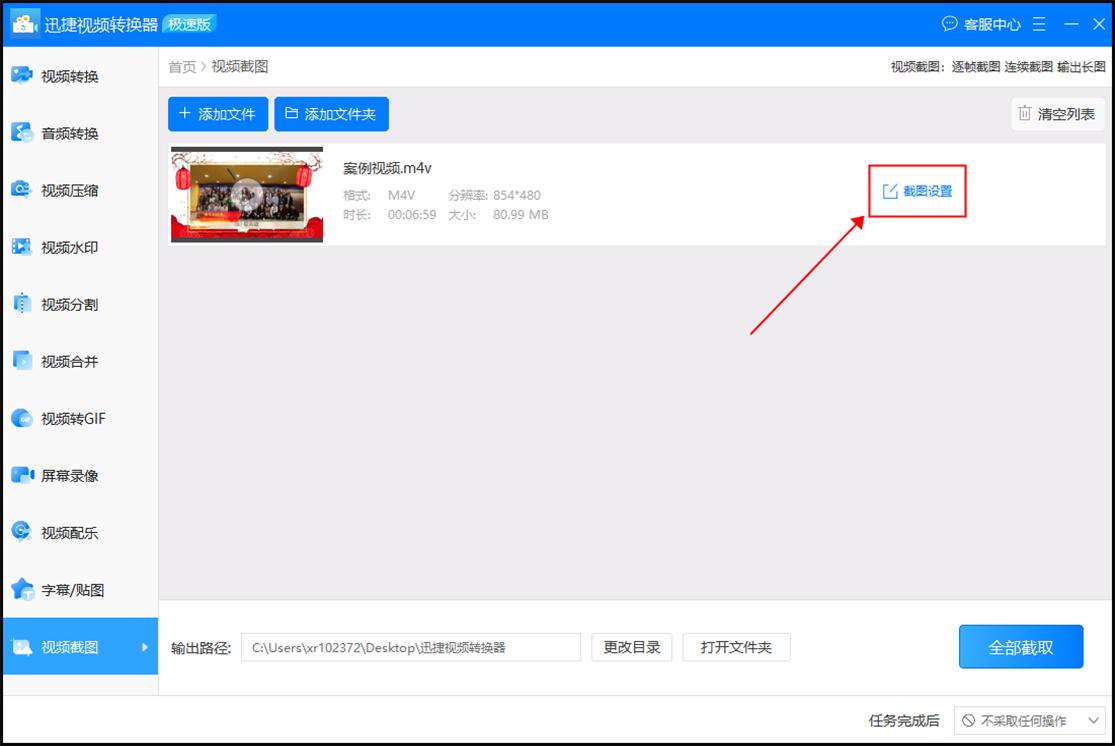This screenshot has height=746, width=1115.
Task: Open the hamburger menu at top right
Action: pyautogui.click(x=1038, y=23)
